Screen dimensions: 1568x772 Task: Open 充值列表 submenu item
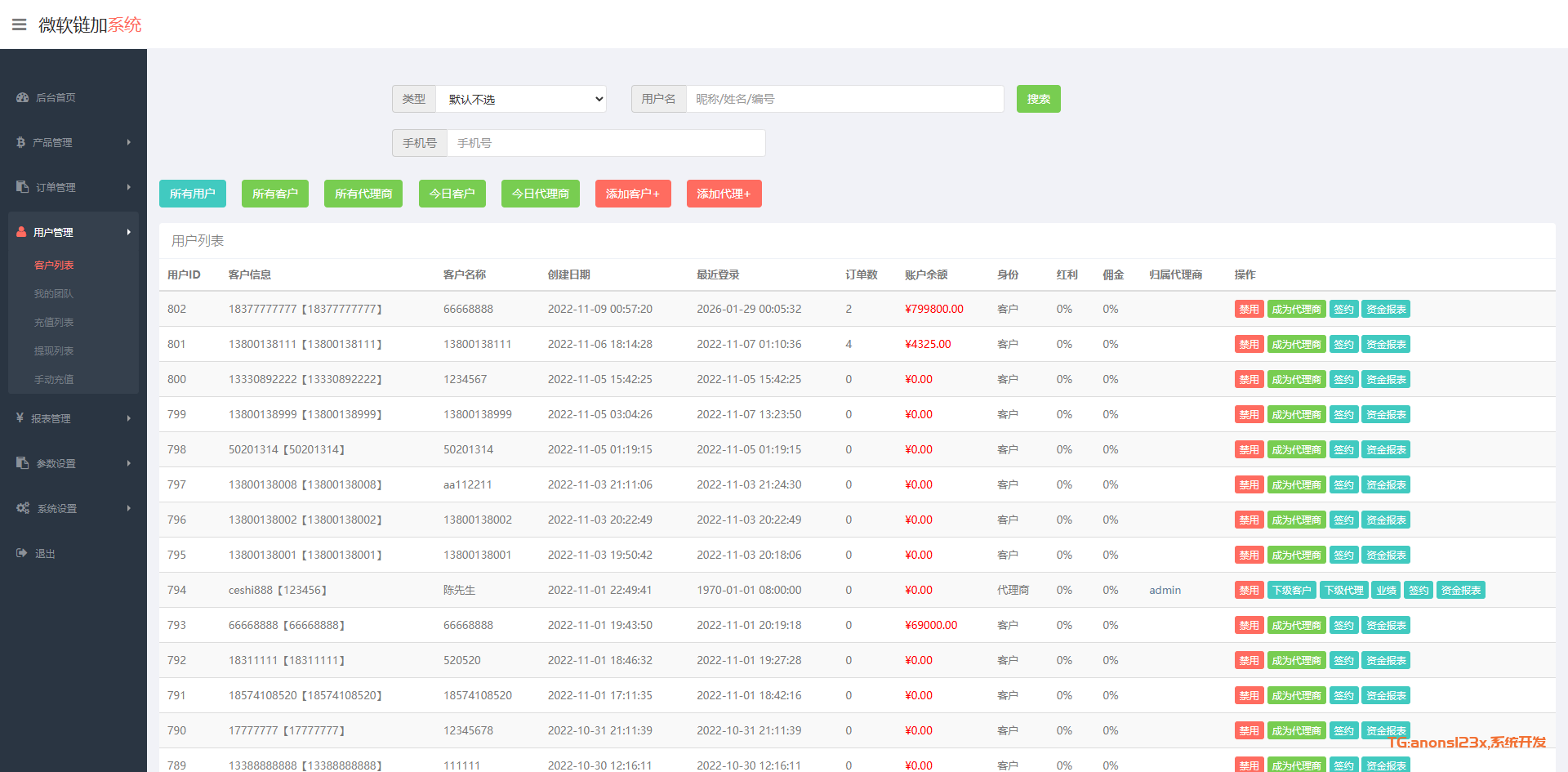54,322
